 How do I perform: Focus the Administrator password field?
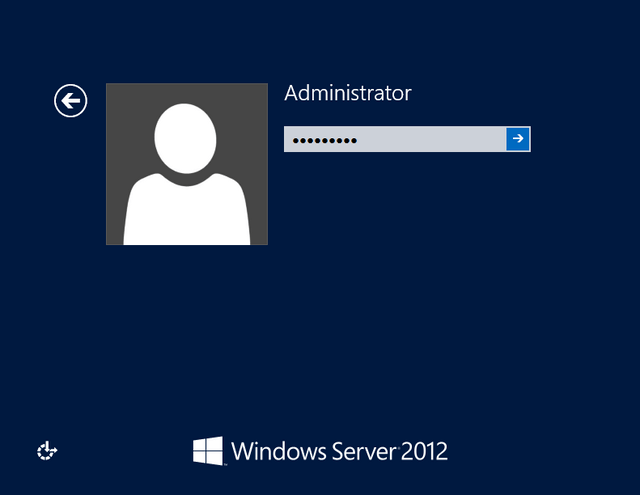click(x=395, y=139)
